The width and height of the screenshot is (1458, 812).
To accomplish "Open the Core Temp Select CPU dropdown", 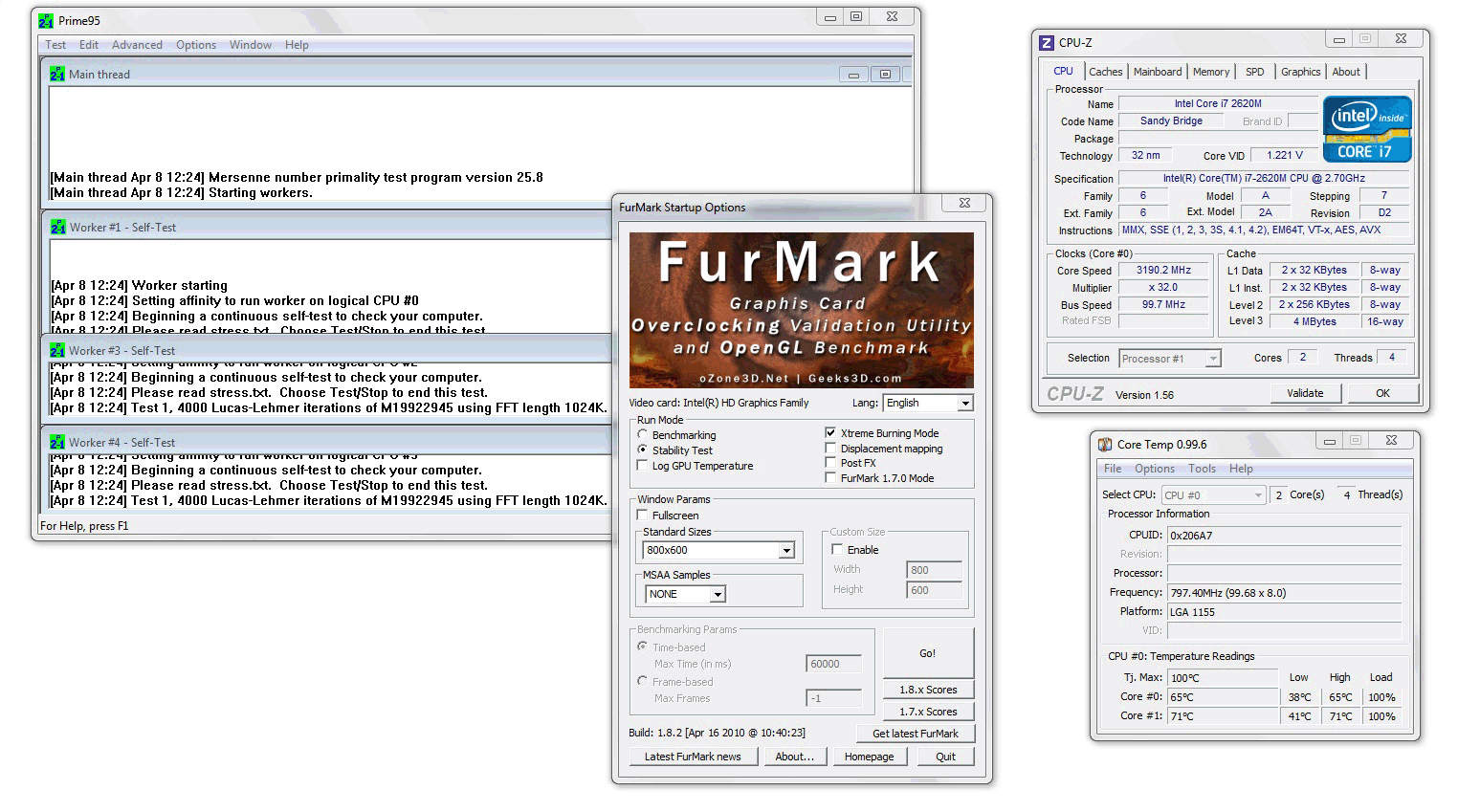I will [1259, 494].
